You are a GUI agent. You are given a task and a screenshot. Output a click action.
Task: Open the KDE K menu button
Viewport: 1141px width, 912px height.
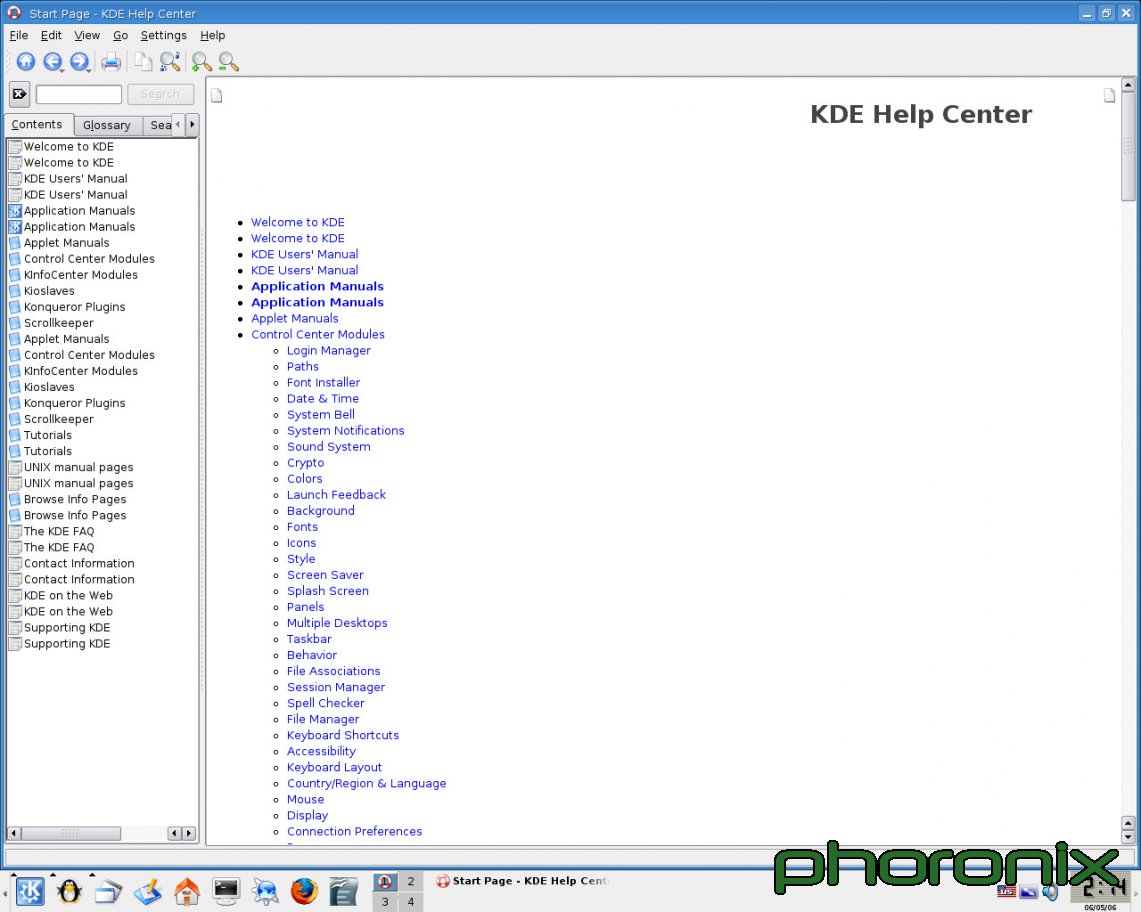point(30,890)
